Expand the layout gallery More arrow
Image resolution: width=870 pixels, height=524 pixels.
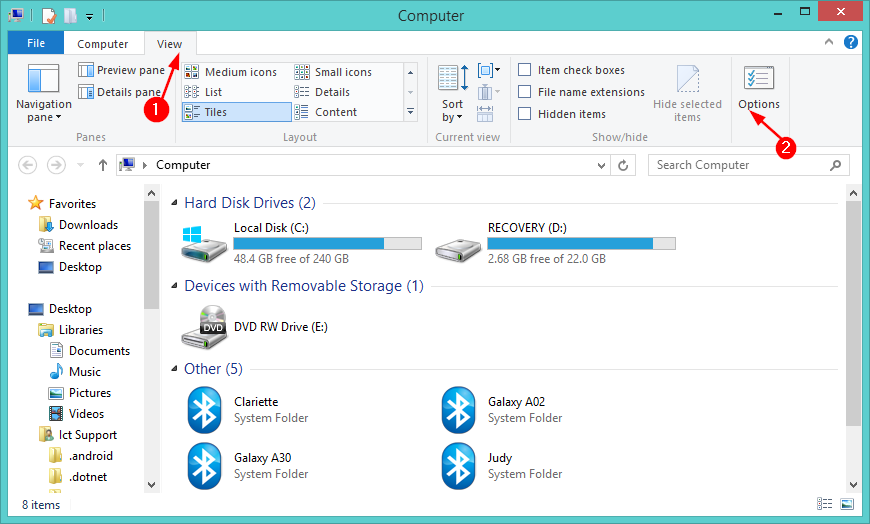click(x=411, y=112)
